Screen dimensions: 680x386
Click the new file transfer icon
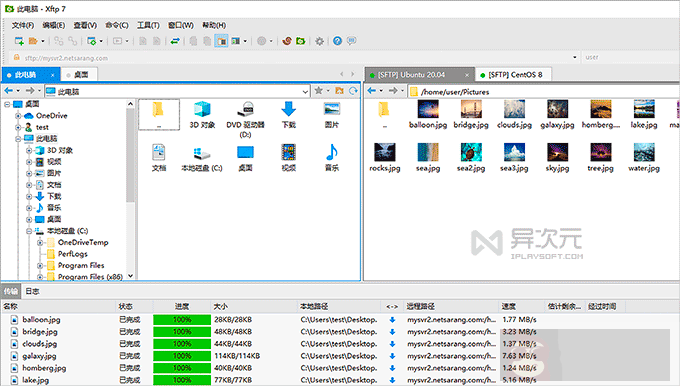pos(92,41)
